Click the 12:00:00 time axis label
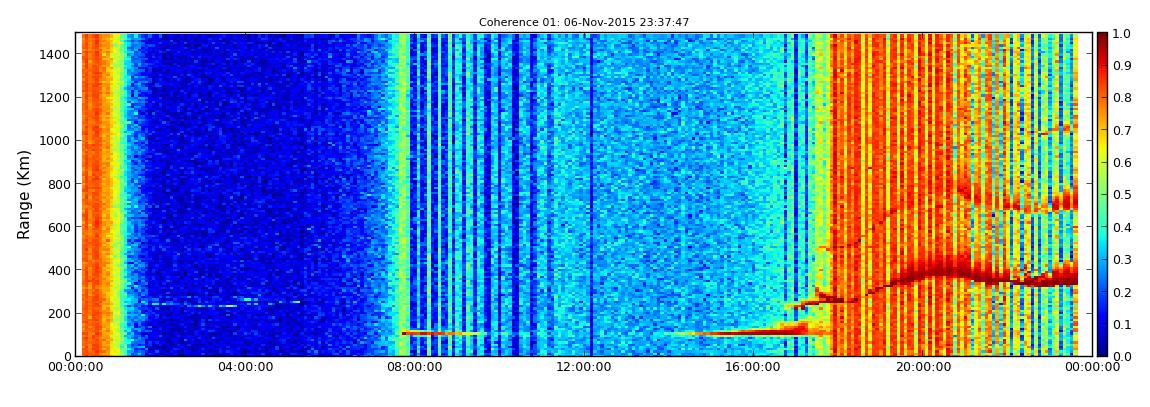Viewport: 1150px width, 407px height. click(582, 367)
